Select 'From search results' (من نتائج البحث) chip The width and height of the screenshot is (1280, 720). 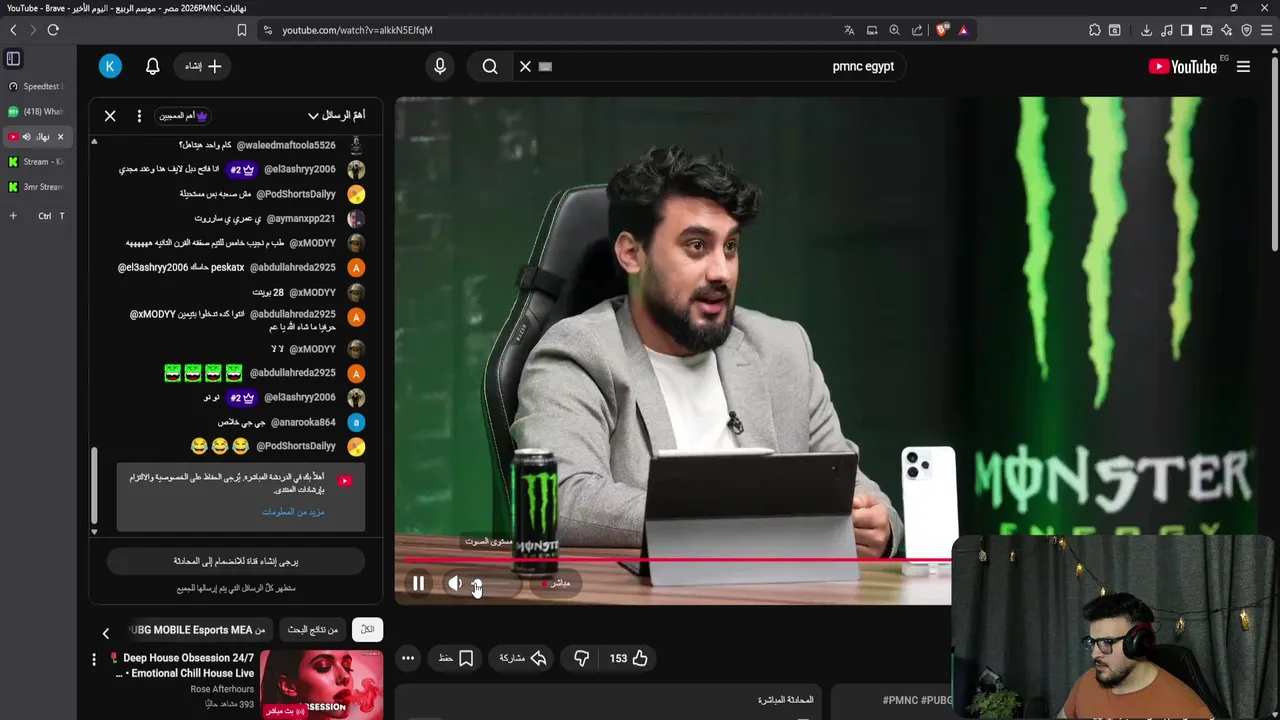pyautogui.click(x=313, y=629)
